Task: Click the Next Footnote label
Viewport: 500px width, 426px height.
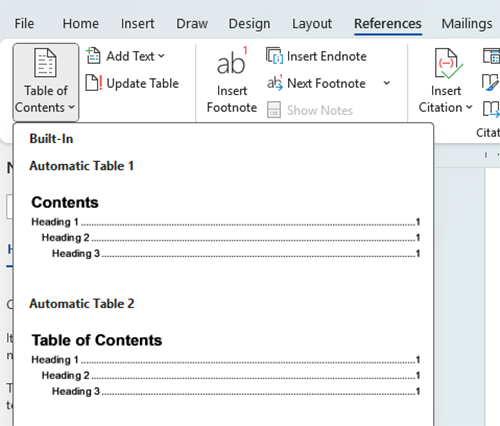Action: (326, 83)
